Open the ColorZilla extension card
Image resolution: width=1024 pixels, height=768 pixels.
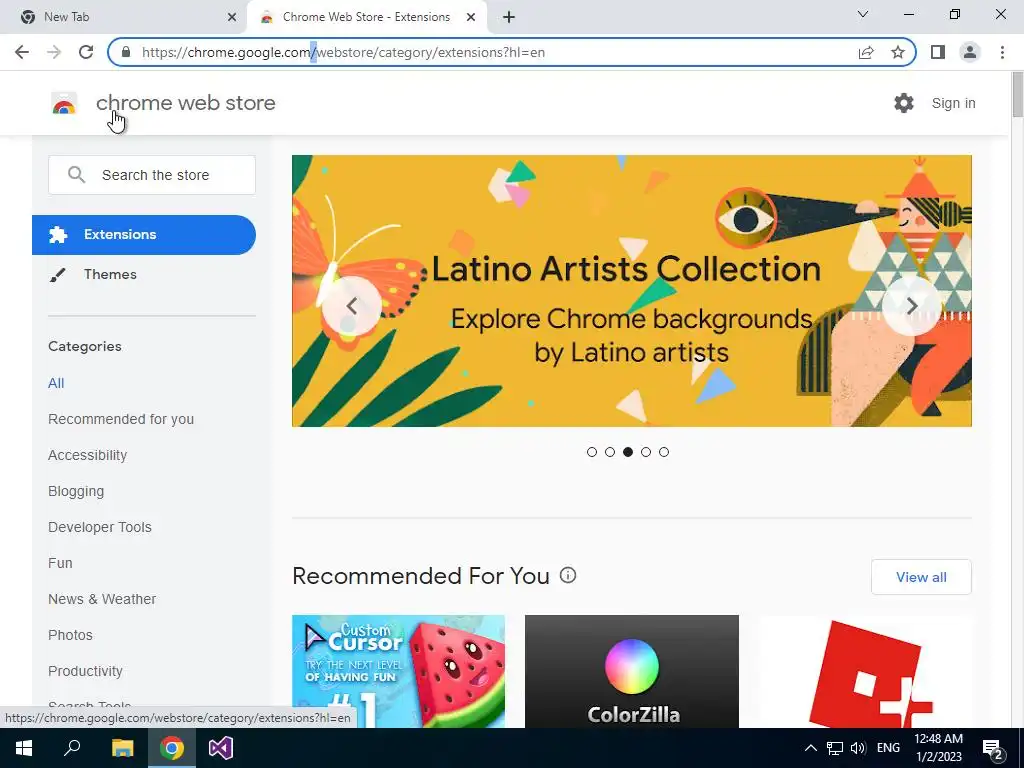pyautogui.click(x=632, y=671)
